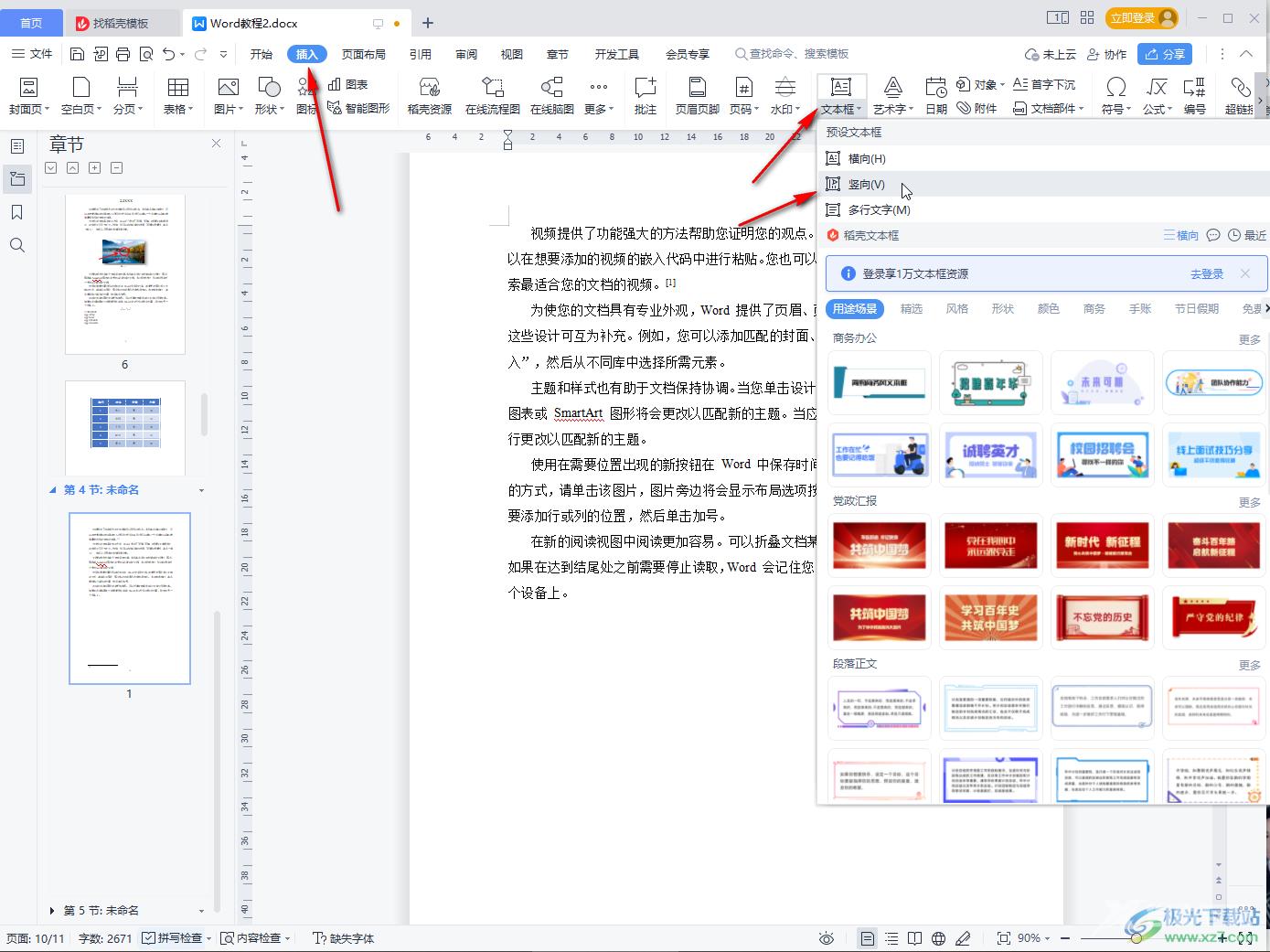Click the Numbering (编号) icon
Screen dimensions: 1270x952
coord(1194,96)
